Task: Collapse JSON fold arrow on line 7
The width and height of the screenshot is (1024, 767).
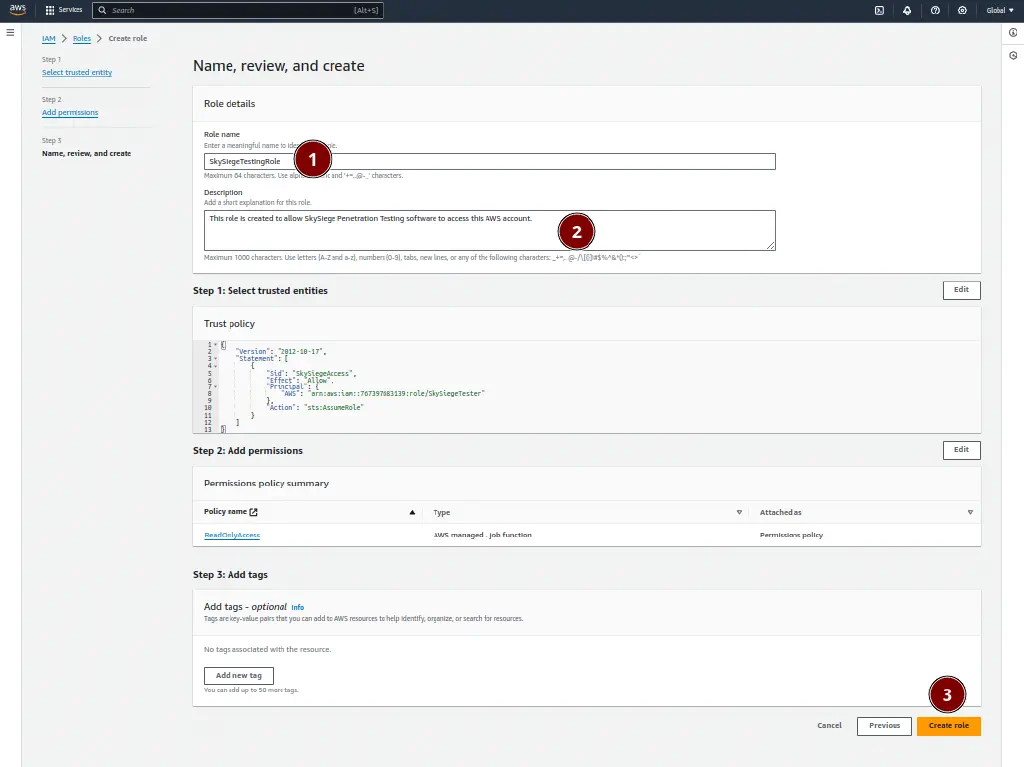Action: pos(216,387)
